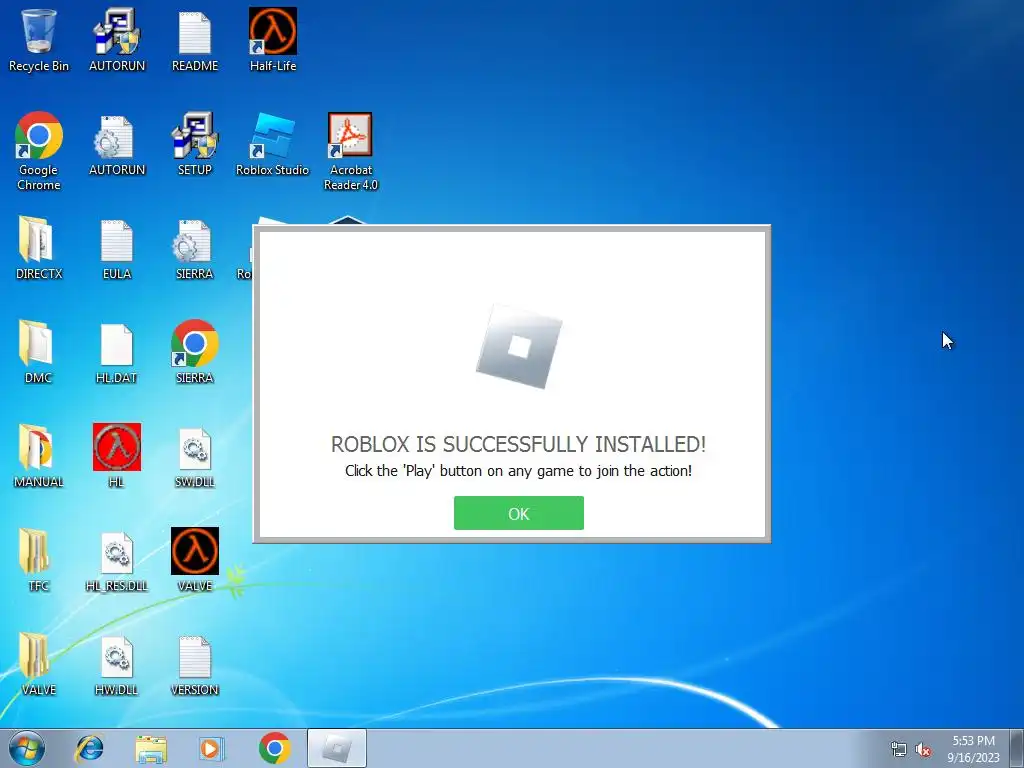1024x768 pixels.
Task: Select the DMC folder icon
Action: (39, 353)
